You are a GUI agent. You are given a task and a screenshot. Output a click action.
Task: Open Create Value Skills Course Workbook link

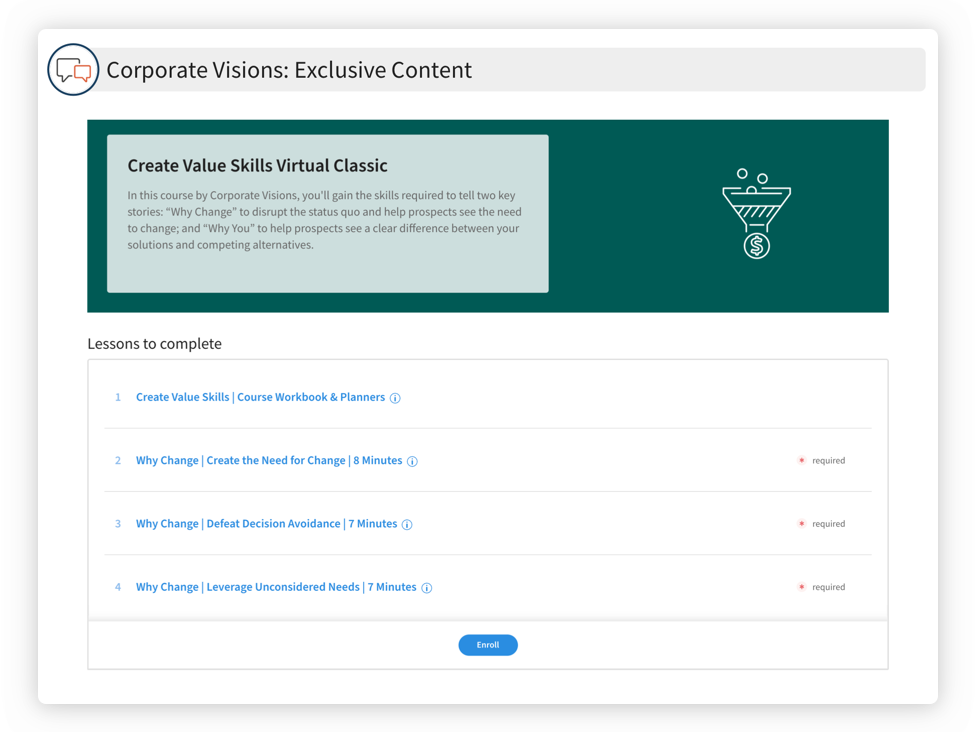coord(260,397)
